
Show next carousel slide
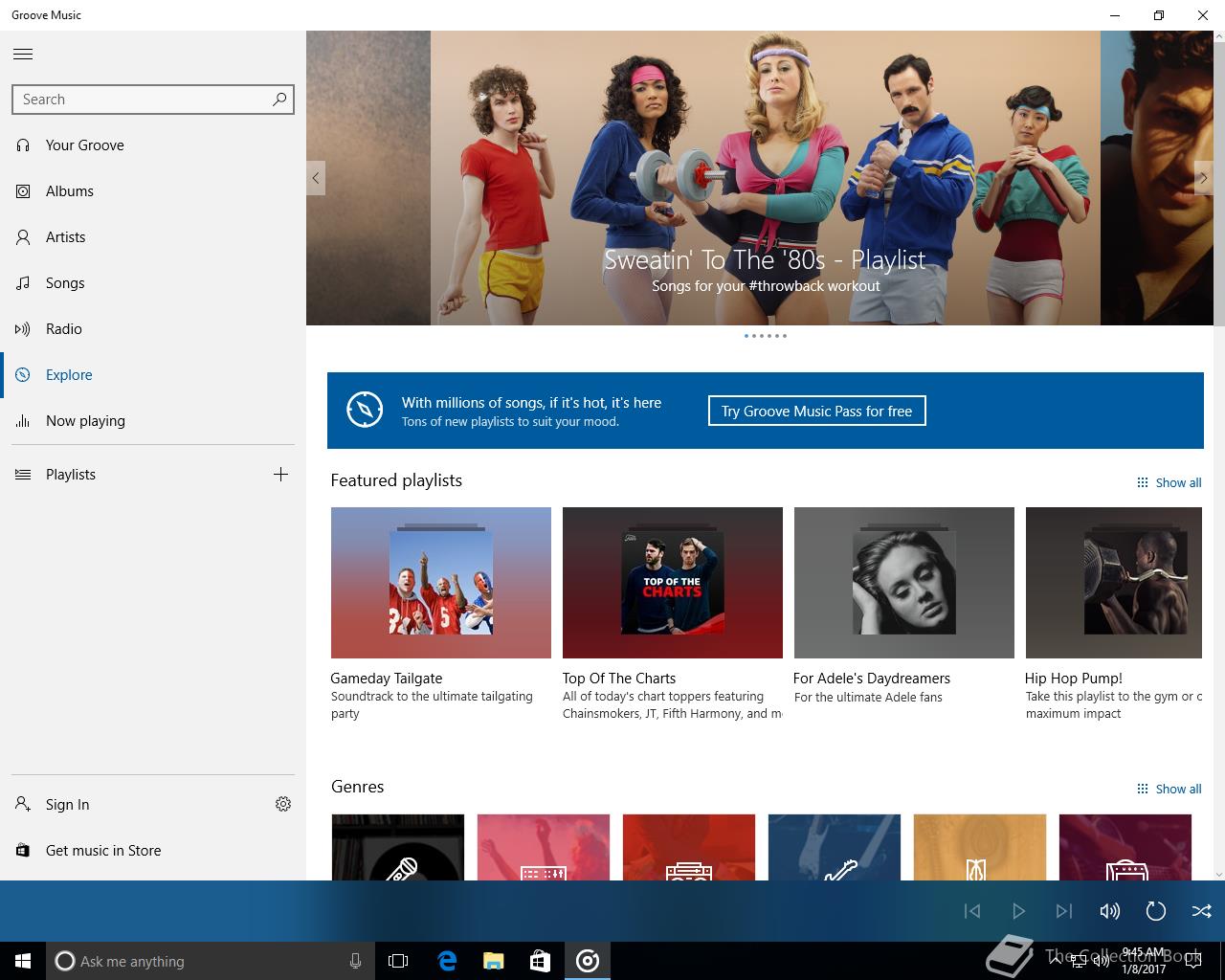(1204, 178)
